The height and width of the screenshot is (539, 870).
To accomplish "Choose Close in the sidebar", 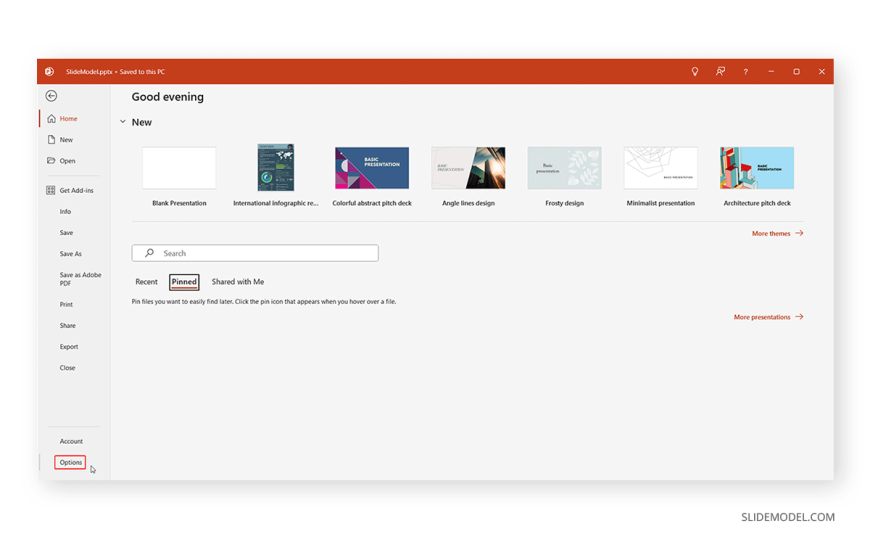I will [x=67, y=368].
